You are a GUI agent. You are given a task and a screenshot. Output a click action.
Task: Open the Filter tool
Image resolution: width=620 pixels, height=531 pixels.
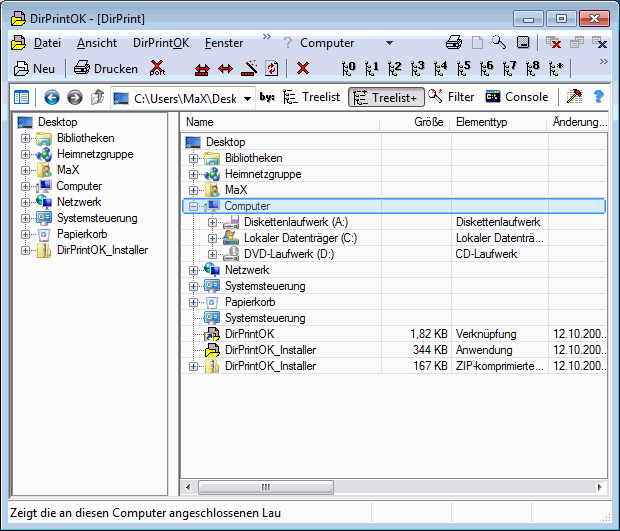451,97
